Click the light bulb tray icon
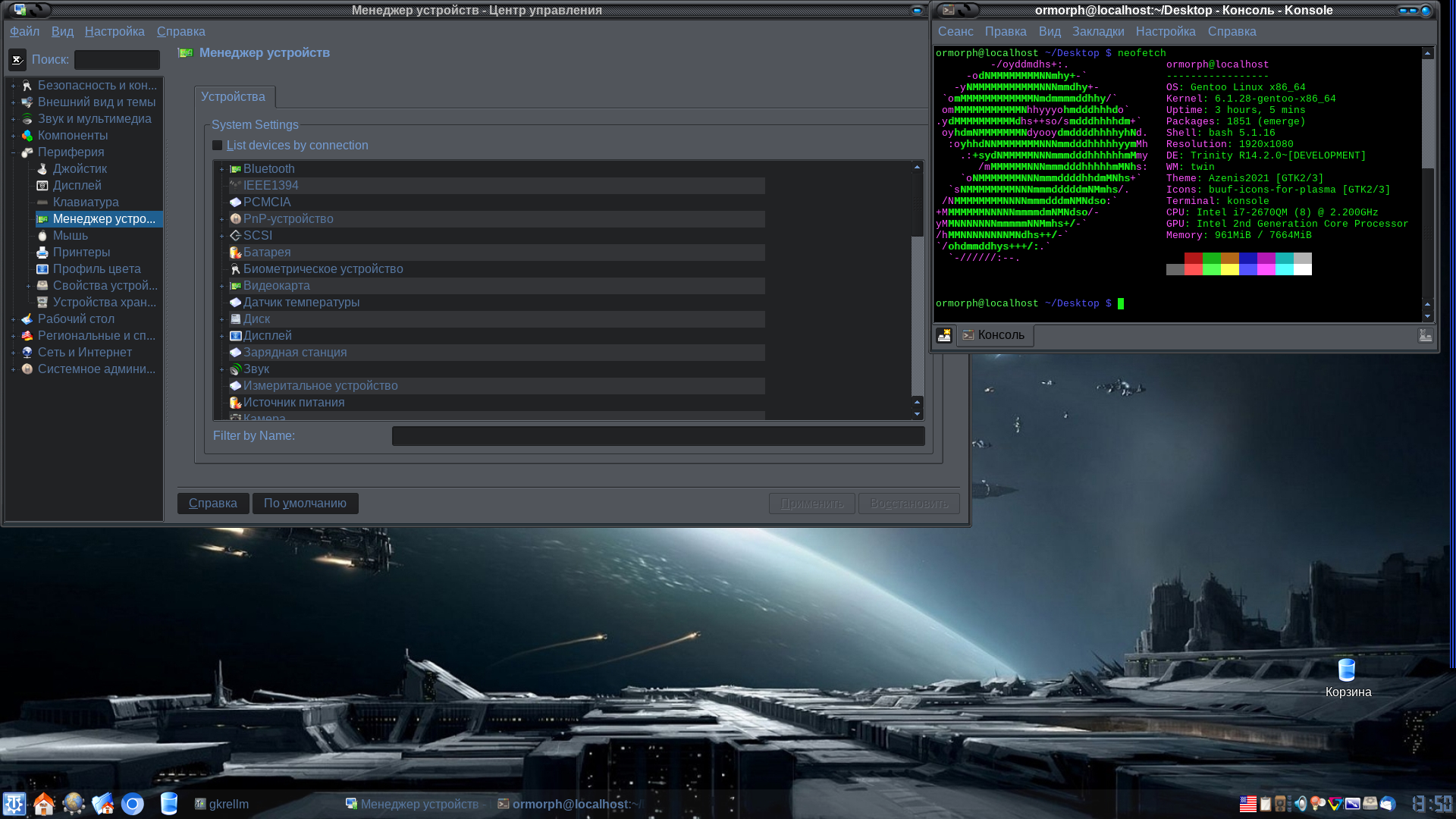This screenshot has height=819, width=1456. [1318, 804]
